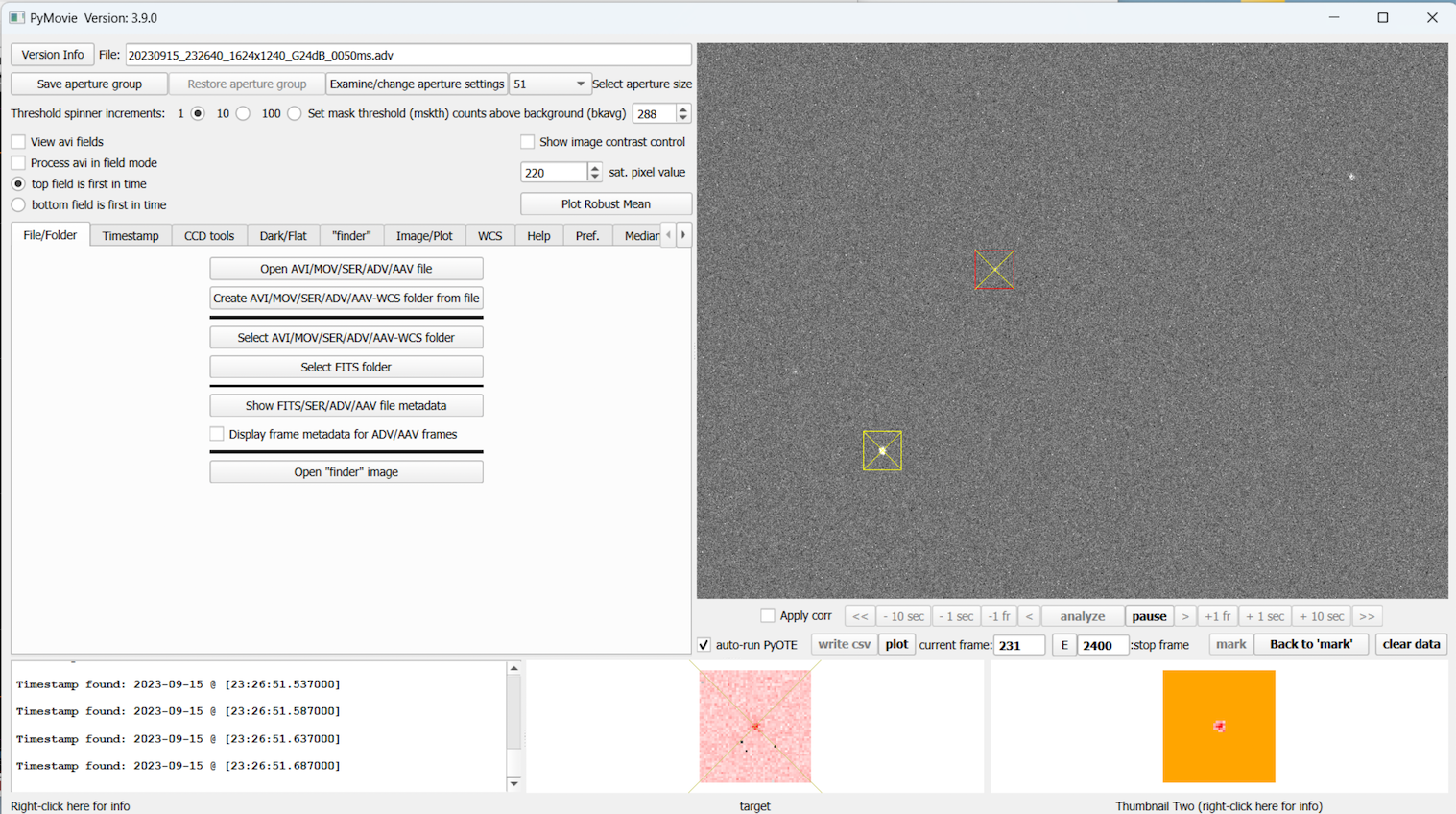Select bottom field is first in time

pos(19,205)
